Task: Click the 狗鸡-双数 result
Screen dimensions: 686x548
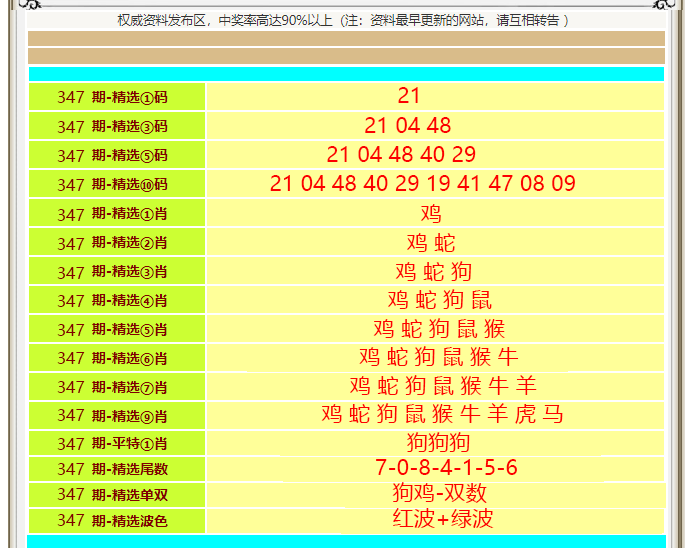Action: 439,493
